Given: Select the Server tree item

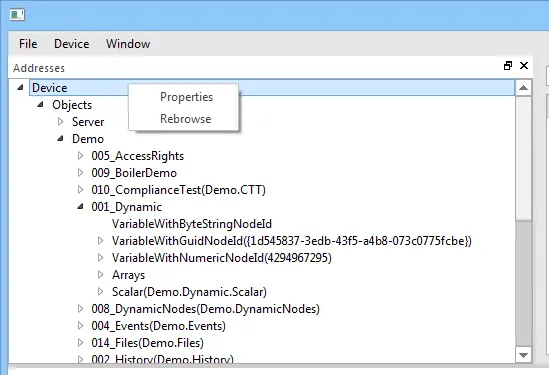Looking at the screenshot, I should [88, 122].
